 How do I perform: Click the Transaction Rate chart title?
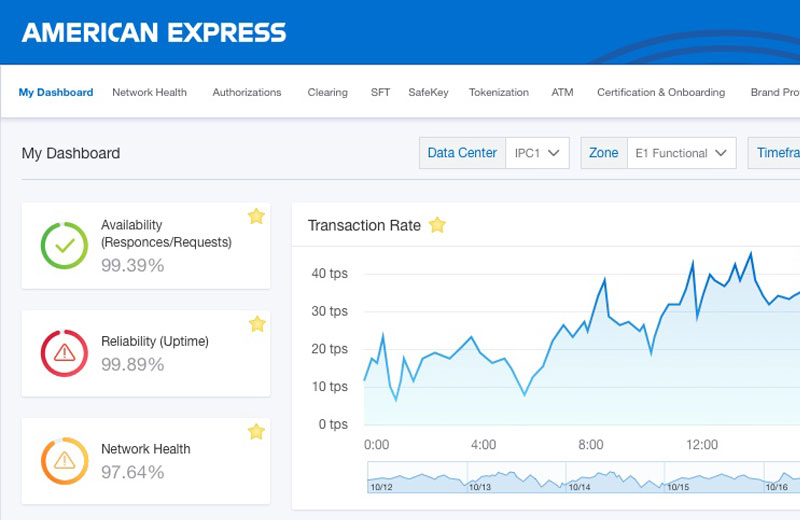click(x=364, y=226)
